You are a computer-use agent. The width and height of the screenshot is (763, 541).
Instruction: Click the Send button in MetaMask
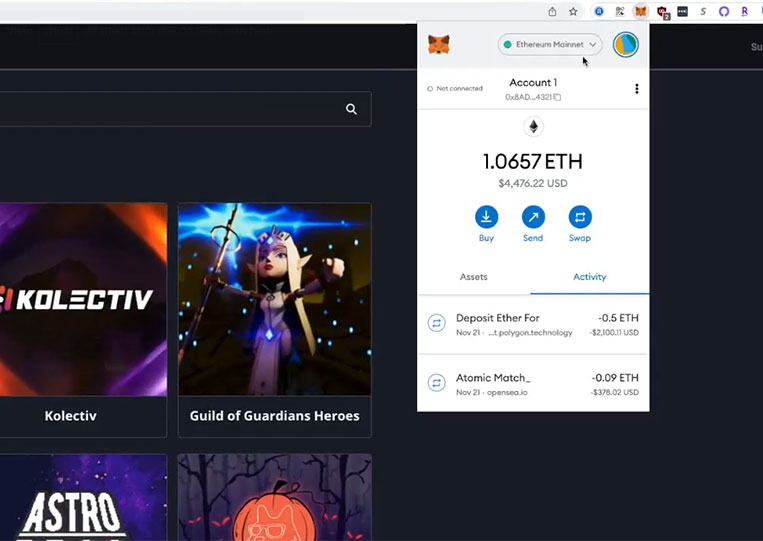pyautogui.click(x=533, y=224)
